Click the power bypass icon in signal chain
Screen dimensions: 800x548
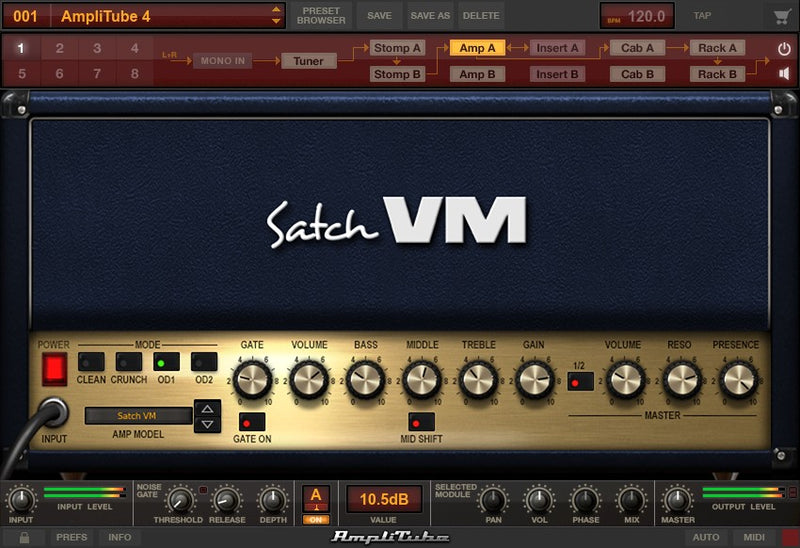[x=784, y=48]
